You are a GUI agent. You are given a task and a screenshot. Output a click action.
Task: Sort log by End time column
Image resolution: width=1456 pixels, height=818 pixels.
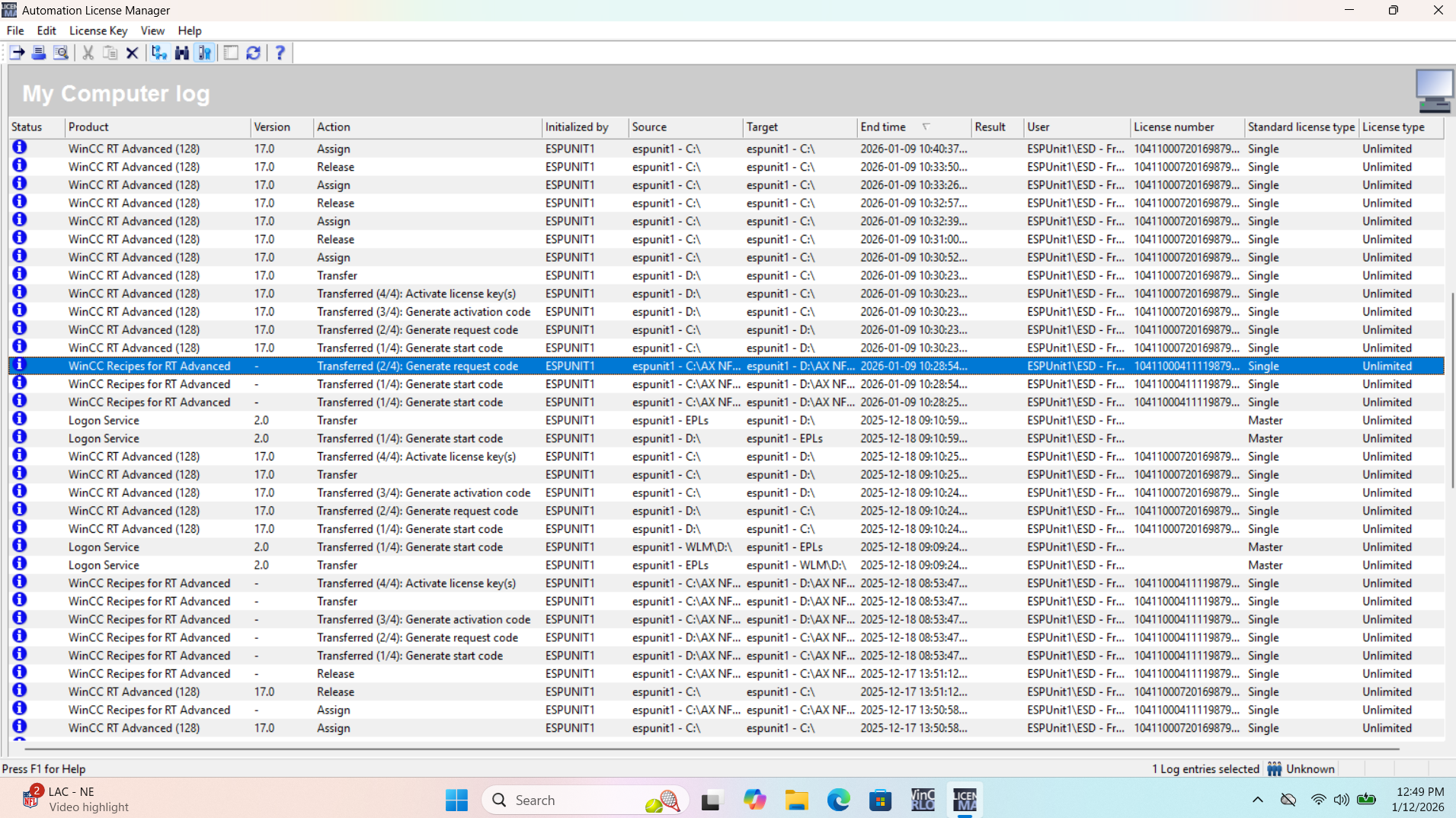click(884, 127)
